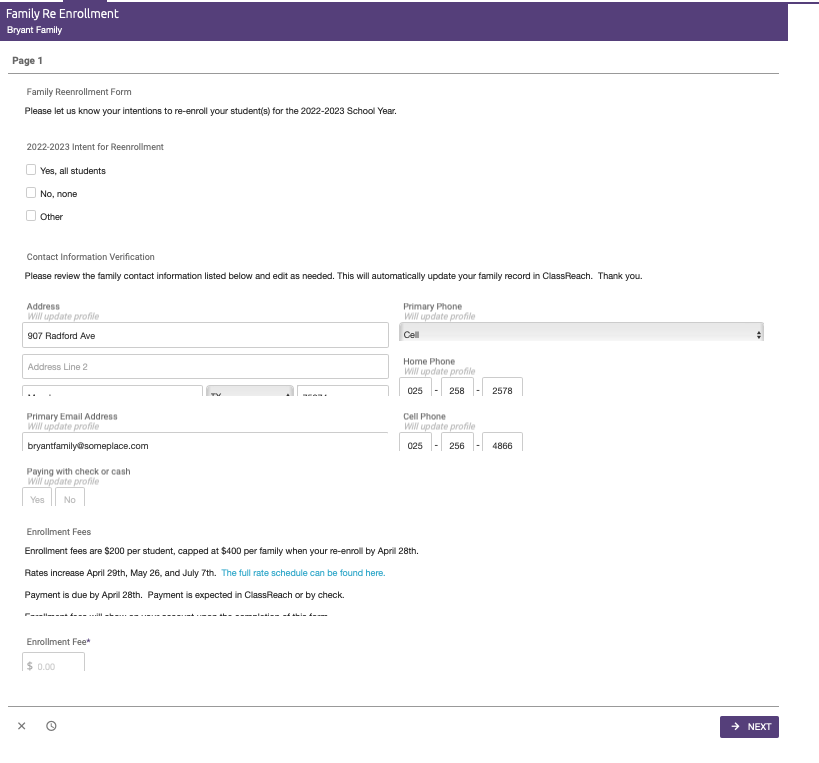Select the Other reenrollment checkbox

31,217
